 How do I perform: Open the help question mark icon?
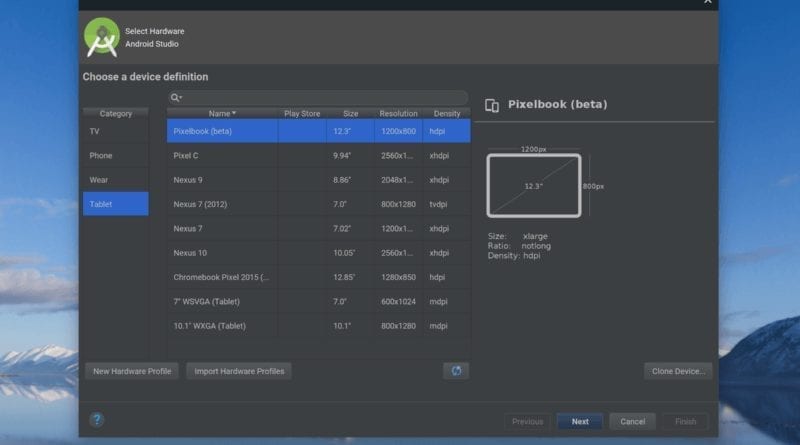96,420
